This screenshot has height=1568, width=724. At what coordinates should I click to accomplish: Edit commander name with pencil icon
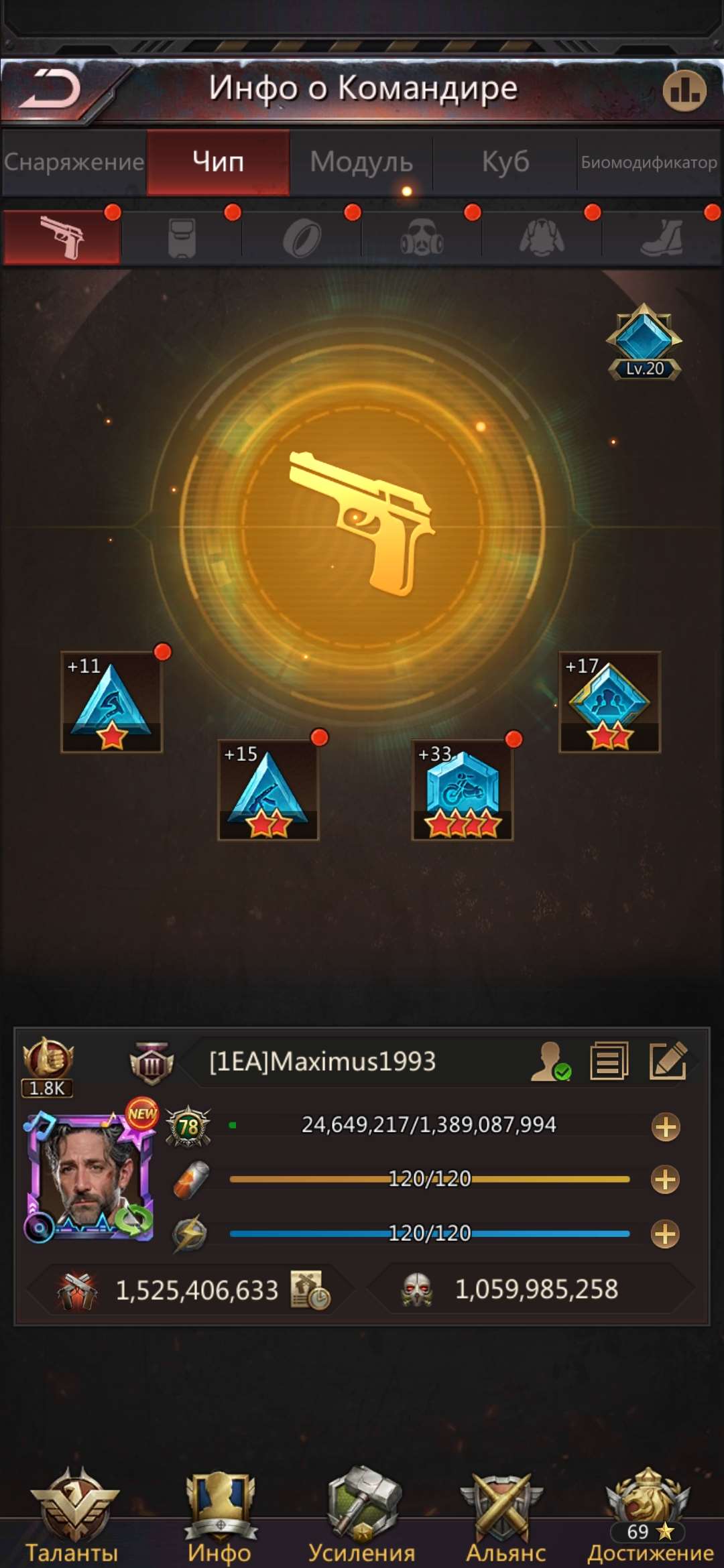point(669,1061)
